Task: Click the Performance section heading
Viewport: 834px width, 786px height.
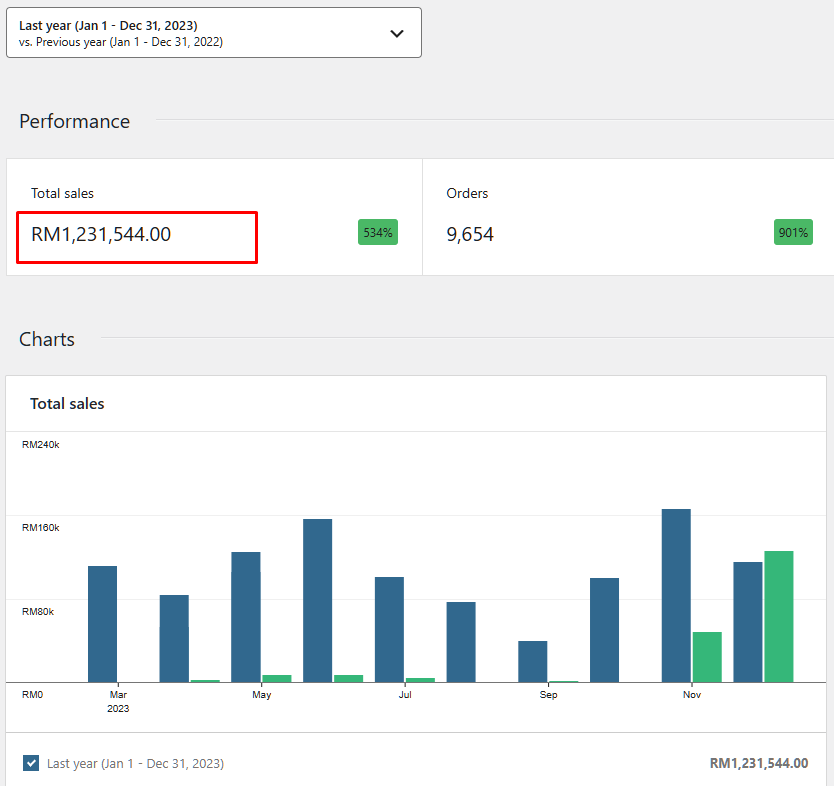Action: tap(75, 121)
